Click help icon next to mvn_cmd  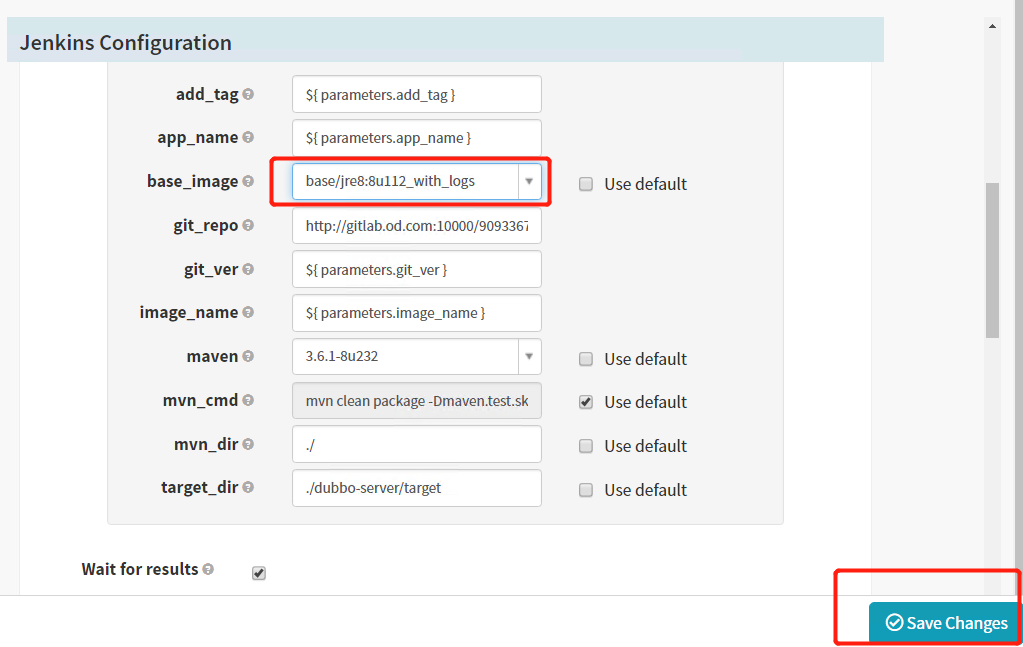[x=248, y=400]
